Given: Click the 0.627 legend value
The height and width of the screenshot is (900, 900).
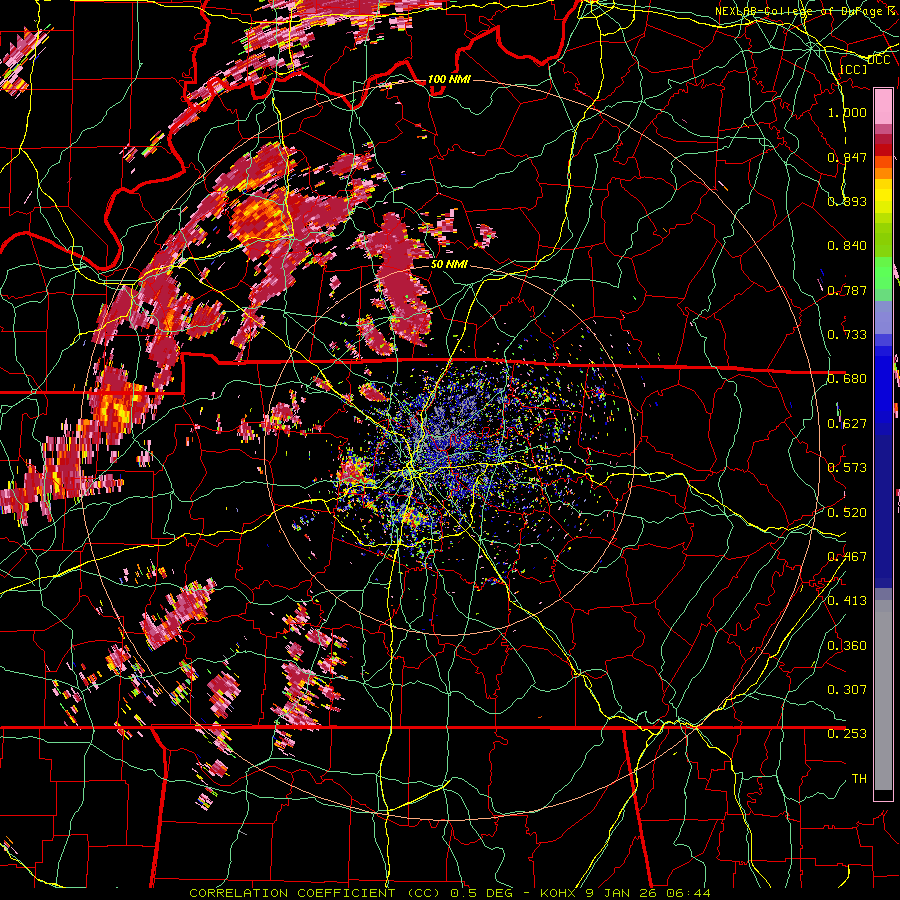Looking at the screenshot, I should pos(847,424).
